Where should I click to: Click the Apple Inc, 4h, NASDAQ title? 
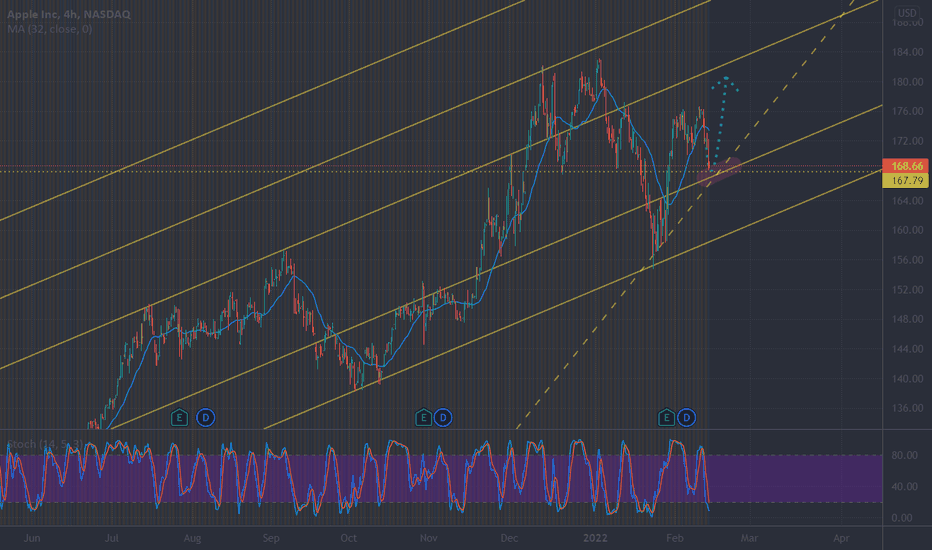pyautogui.click(x=68, y=14)
